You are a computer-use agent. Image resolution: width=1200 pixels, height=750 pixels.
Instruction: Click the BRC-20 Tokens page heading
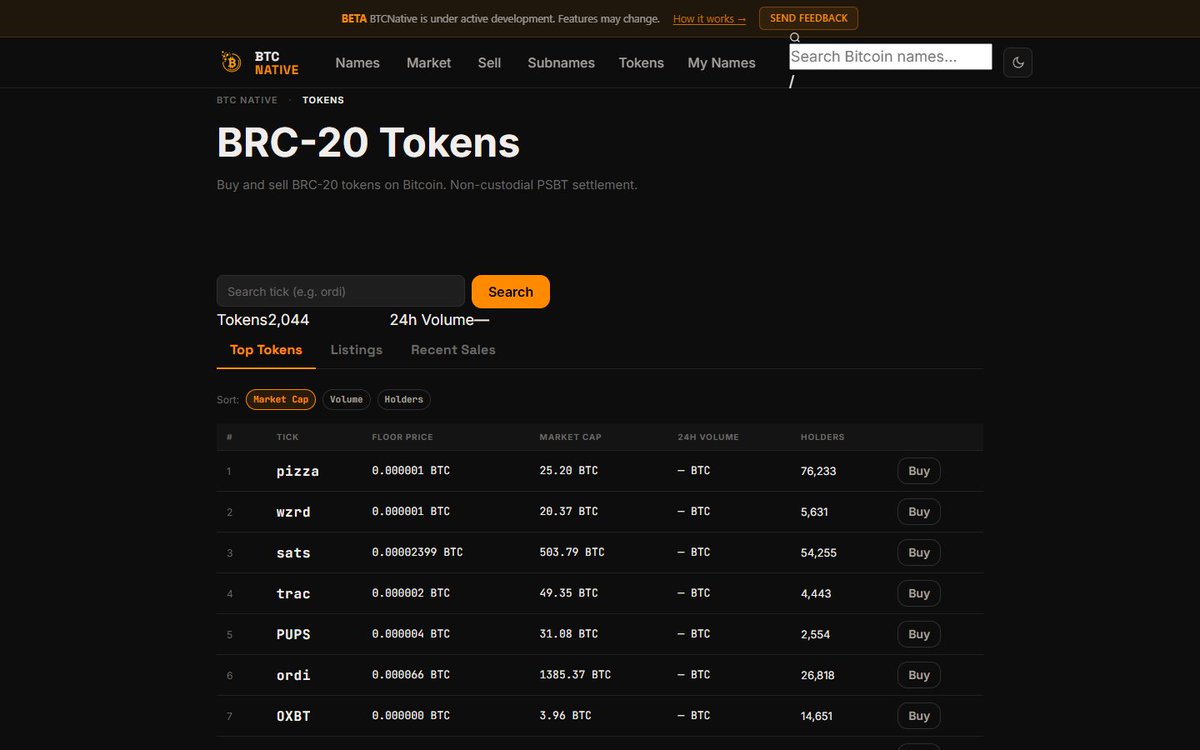(x=368, y=143)
